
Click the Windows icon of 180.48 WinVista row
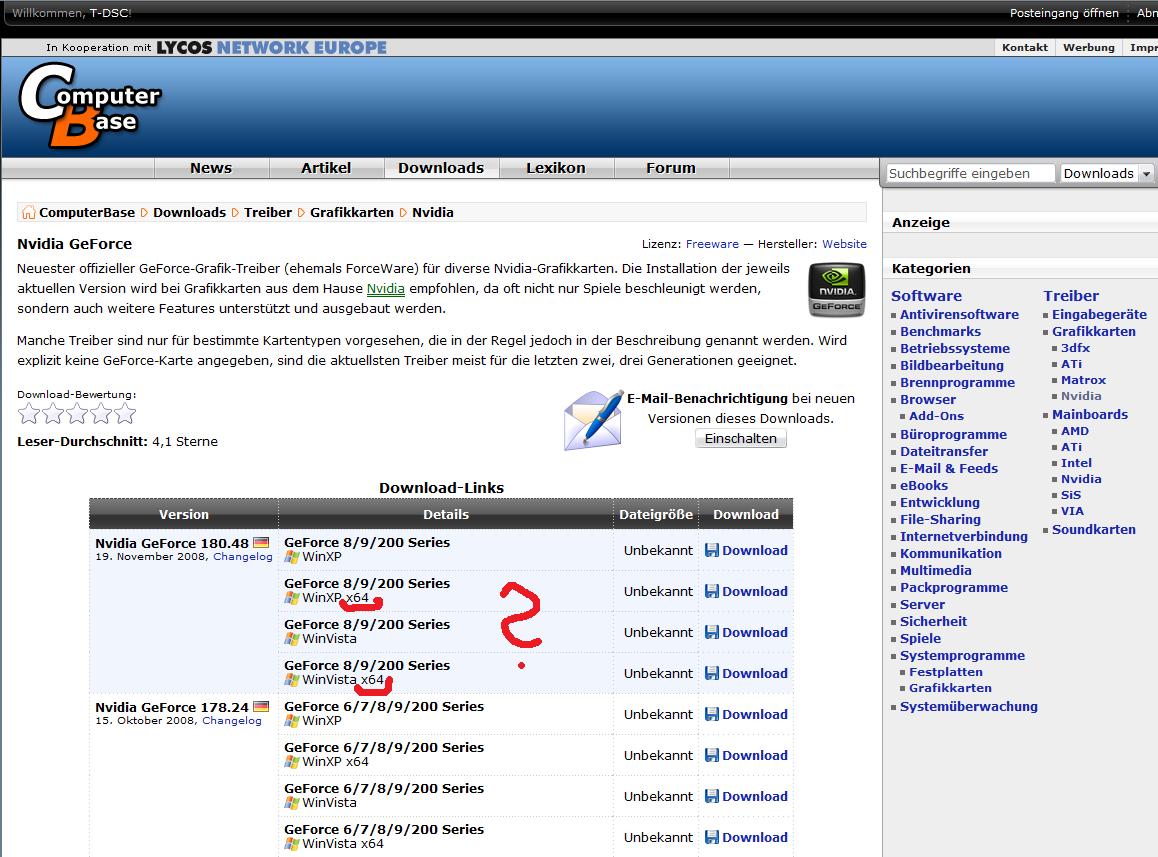tap(292, 639)
